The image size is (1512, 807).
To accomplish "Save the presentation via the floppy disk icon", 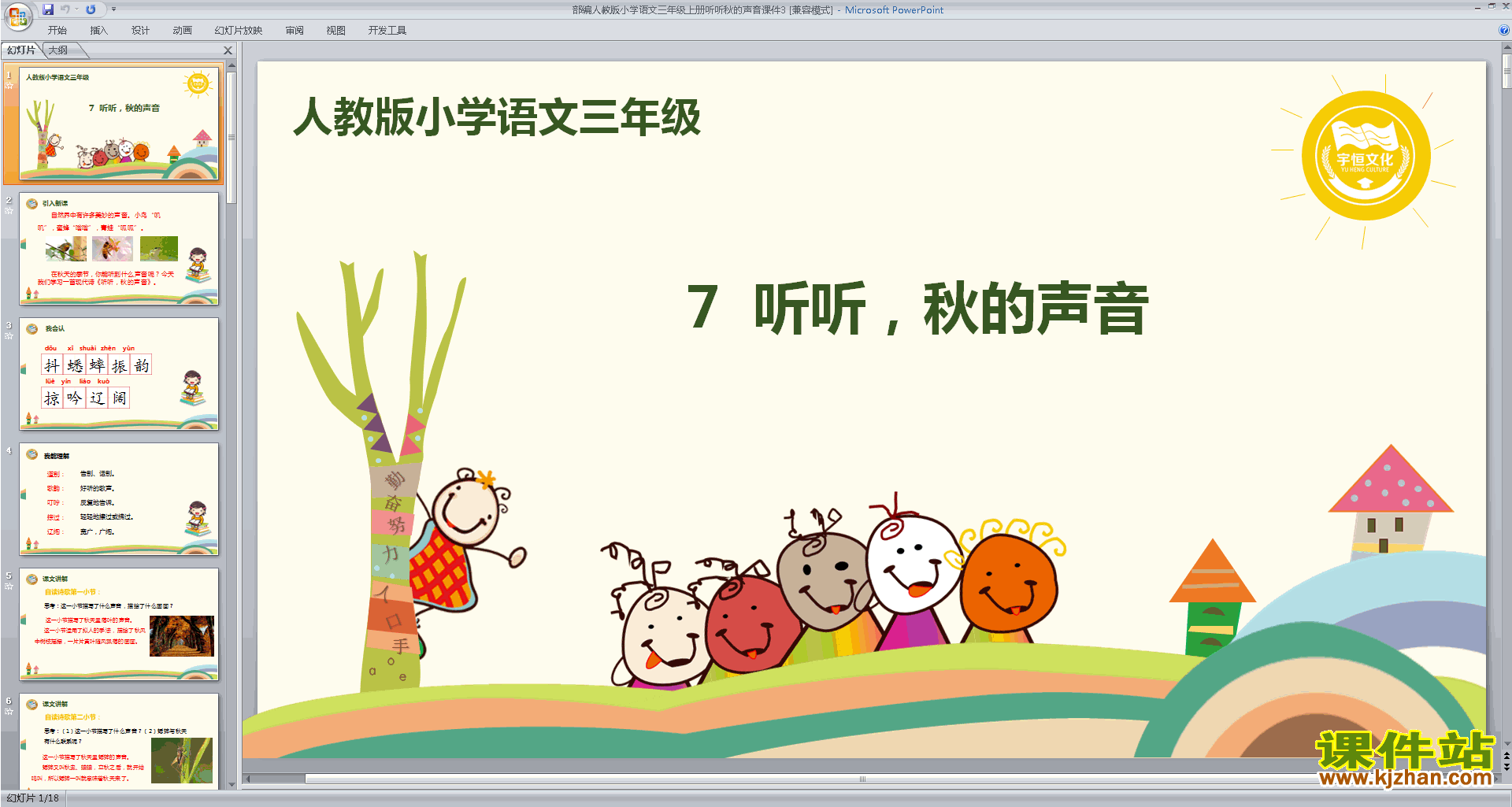I will click(x=48, y=9).
